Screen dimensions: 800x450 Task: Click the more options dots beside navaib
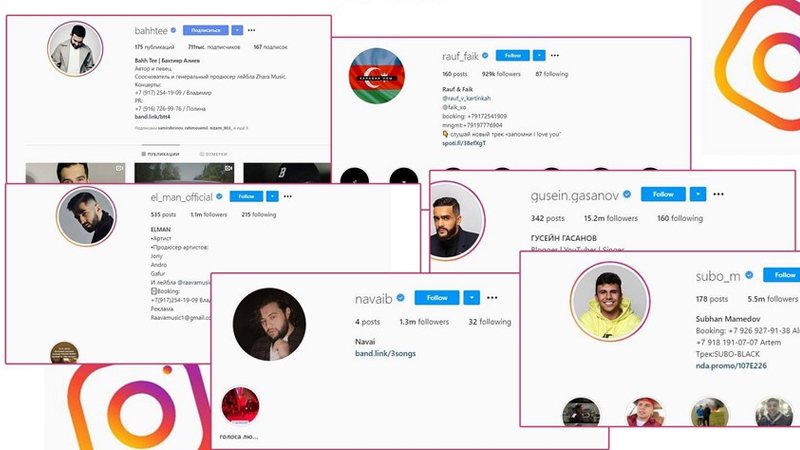tap(492, 297)
